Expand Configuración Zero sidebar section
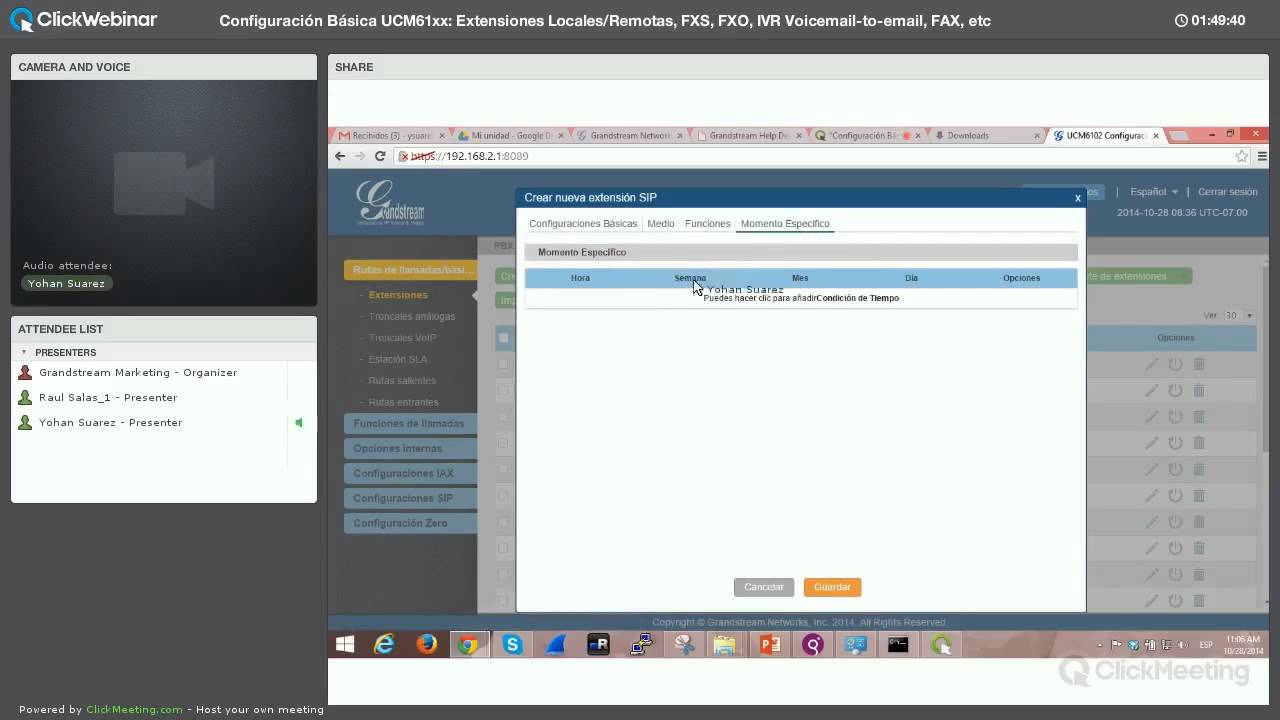Screen dimensions: 1280x720 [x=410, y=523]
